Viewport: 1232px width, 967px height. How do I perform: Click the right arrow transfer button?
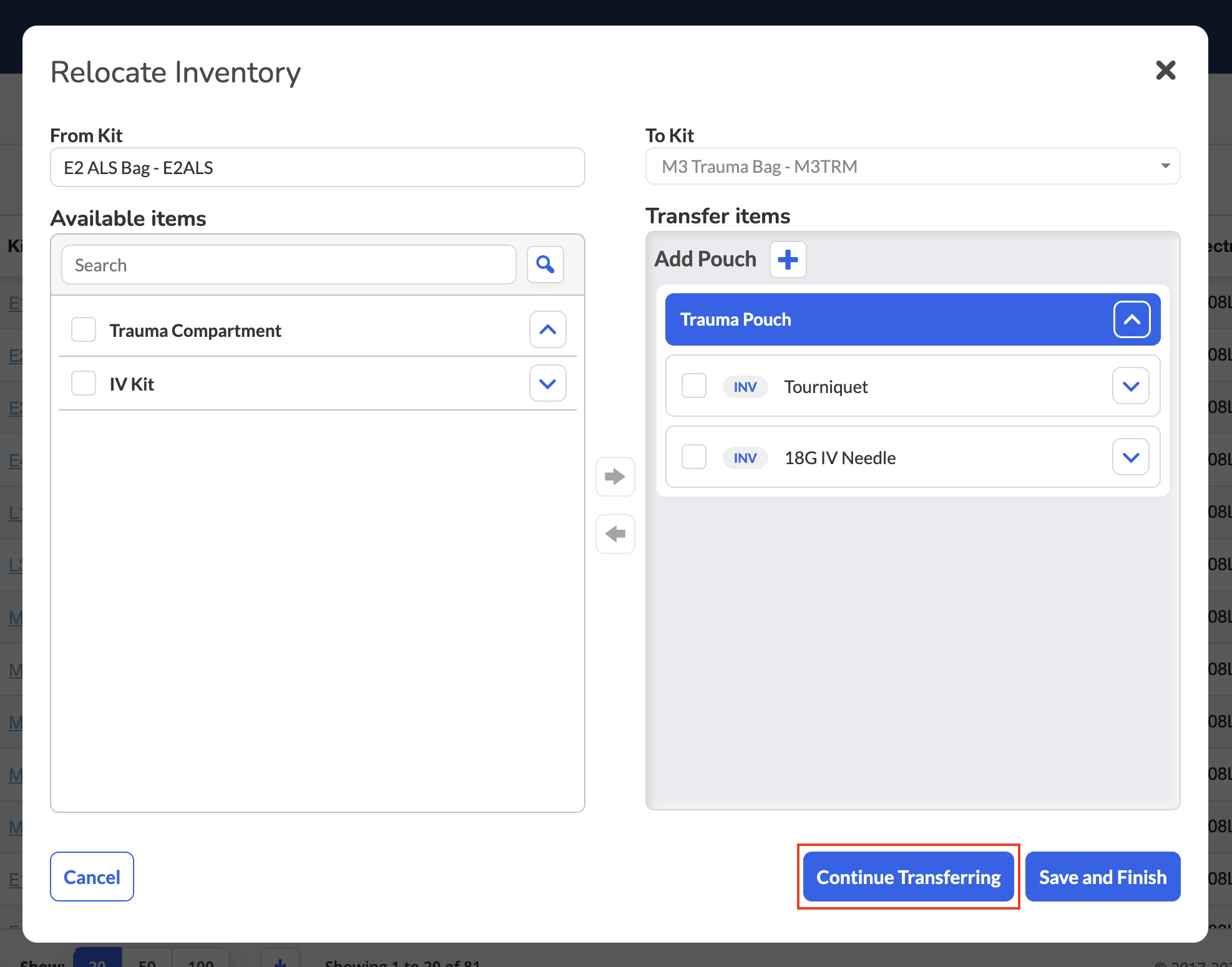tap(615, 477)
